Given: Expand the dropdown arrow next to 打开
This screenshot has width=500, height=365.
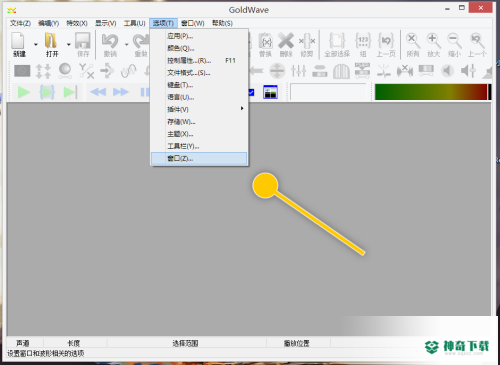Looking at the screenshot, I should 69,44.
